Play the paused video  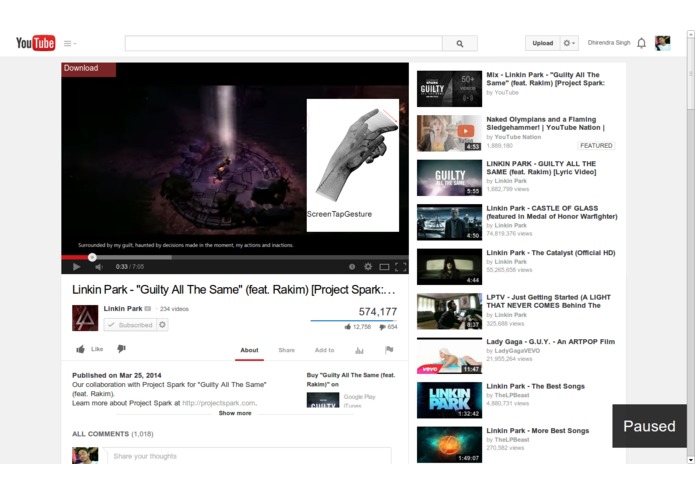(x=76, y=267)
